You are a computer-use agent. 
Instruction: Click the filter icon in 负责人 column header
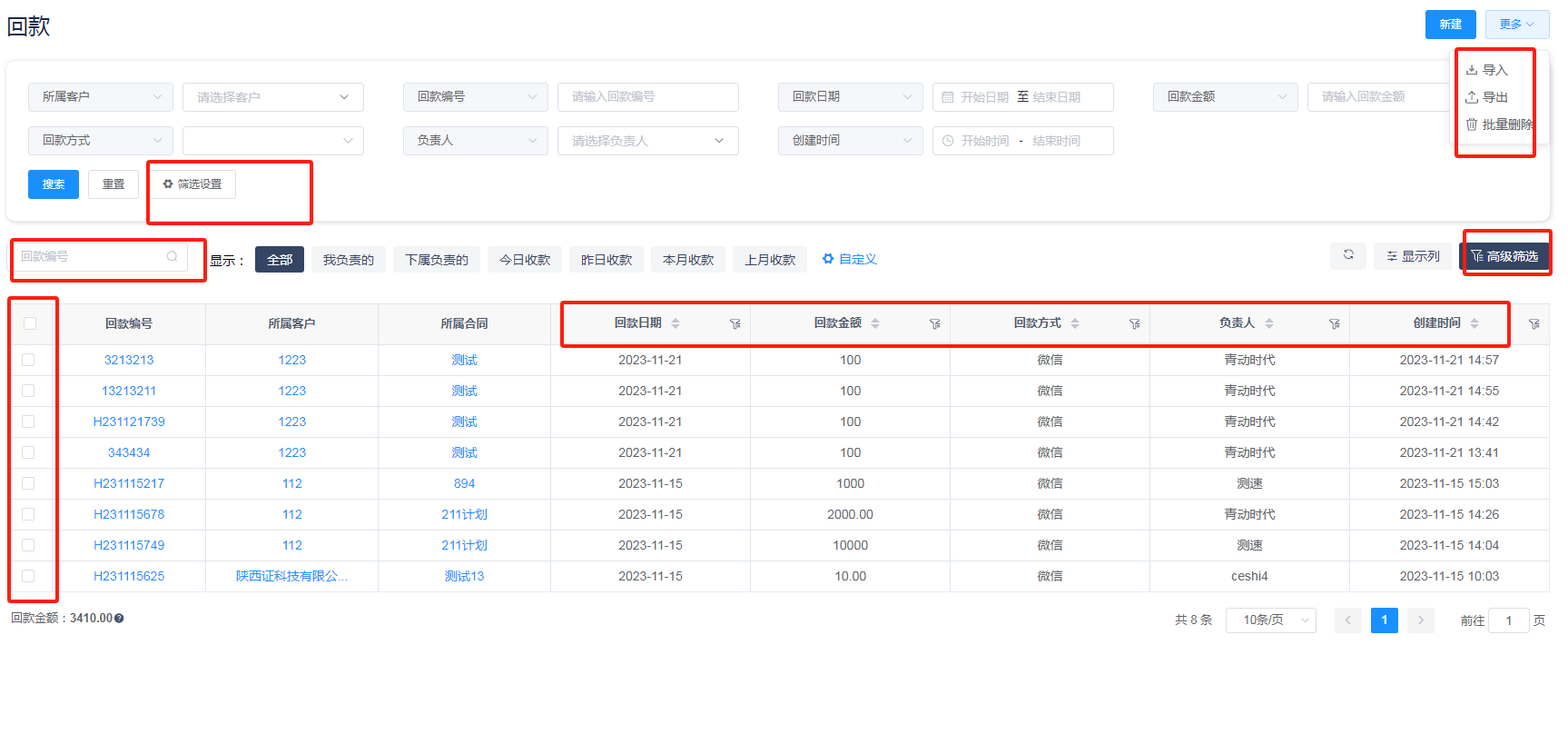tap(1334, 324)
